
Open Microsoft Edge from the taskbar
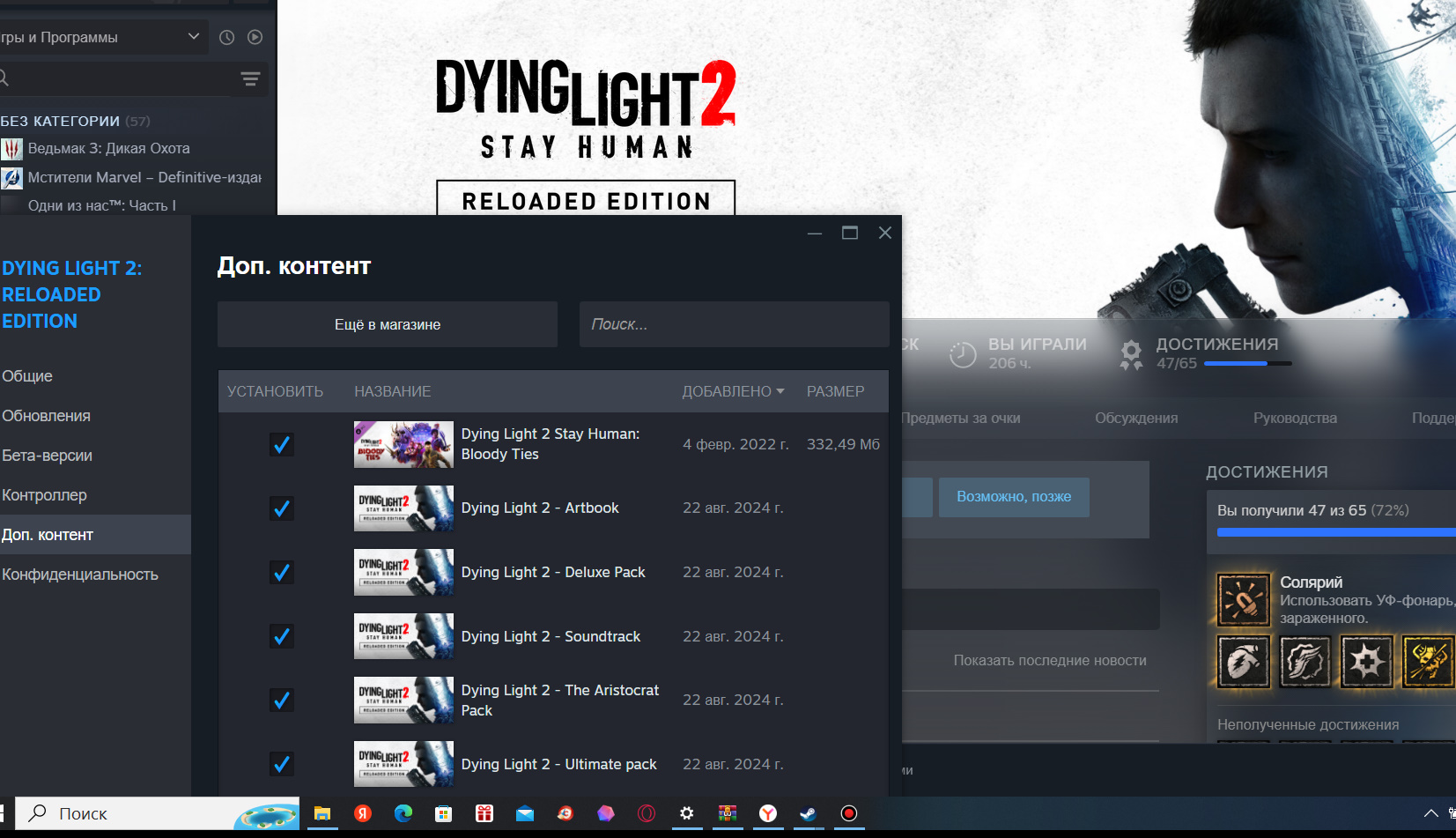[x=403, y=813]
